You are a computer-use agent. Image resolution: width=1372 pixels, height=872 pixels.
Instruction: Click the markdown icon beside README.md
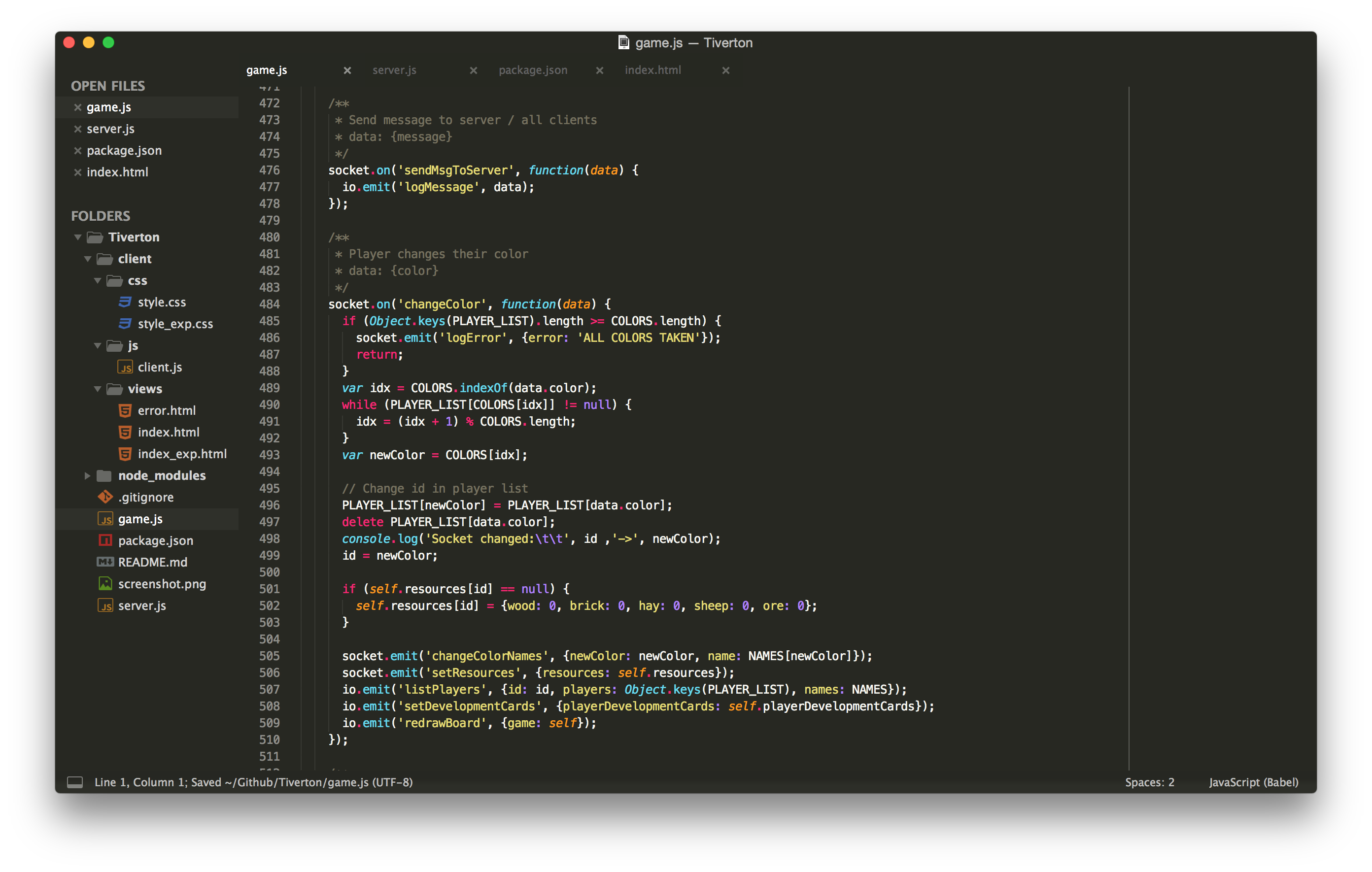pyautogui.click(x=105, y=562)
